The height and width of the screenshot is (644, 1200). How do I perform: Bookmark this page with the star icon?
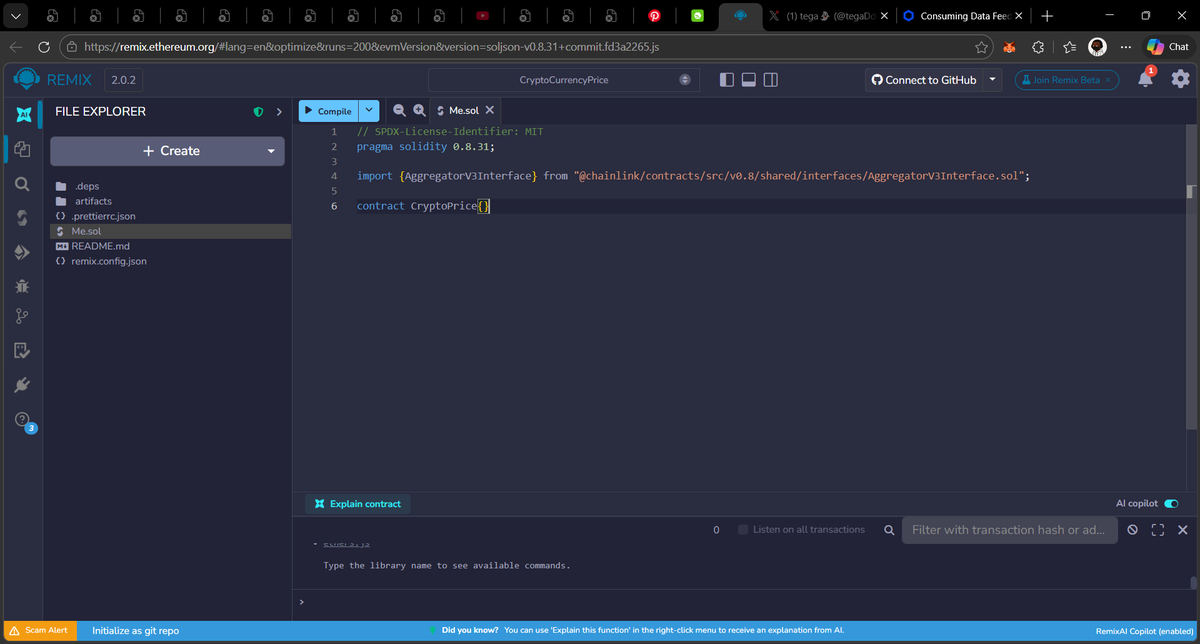982,47
